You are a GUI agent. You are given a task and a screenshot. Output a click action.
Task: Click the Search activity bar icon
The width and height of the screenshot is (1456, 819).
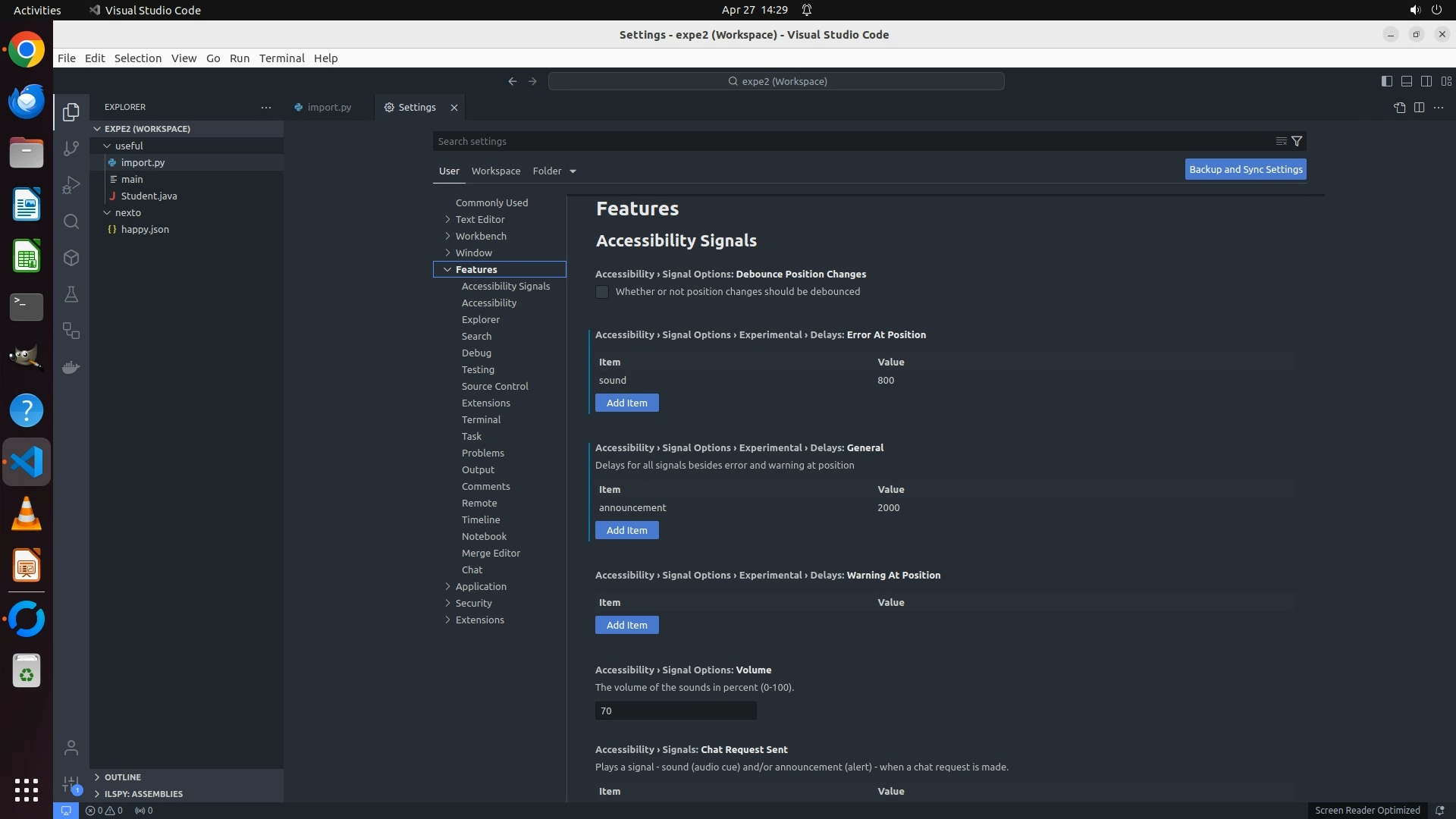[71, 221]
